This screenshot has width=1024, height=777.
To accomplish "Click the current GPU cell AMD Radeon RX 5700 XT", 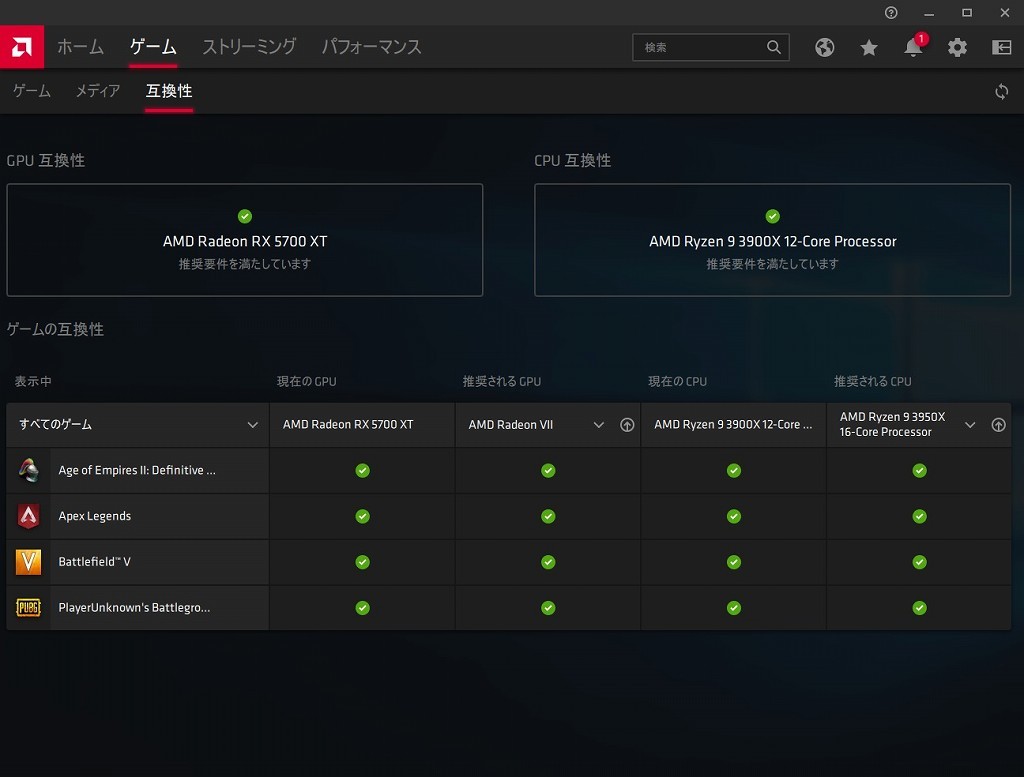I will pos(362,425).
